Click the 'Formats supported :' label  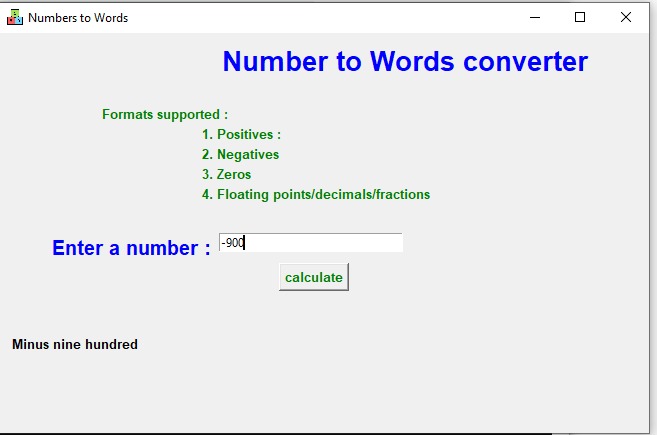(165, 114)
